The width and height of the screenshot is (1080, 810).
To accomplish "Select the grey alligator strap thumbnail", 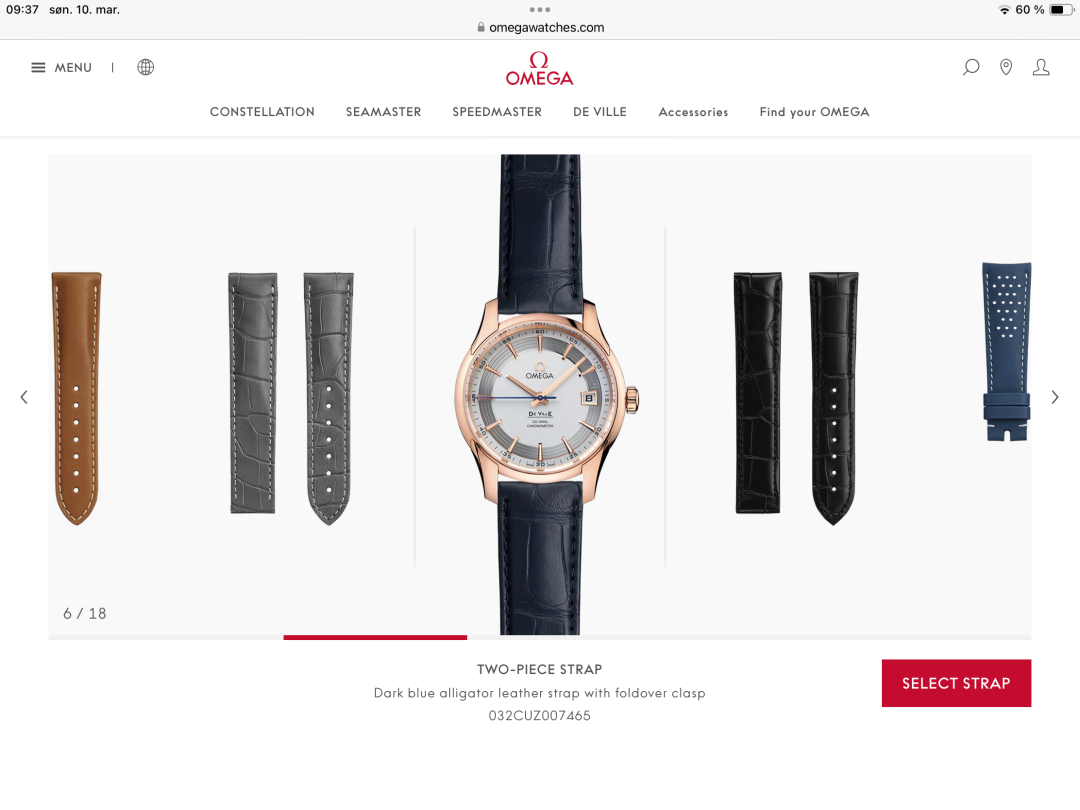I will click(x=291, y=398).
